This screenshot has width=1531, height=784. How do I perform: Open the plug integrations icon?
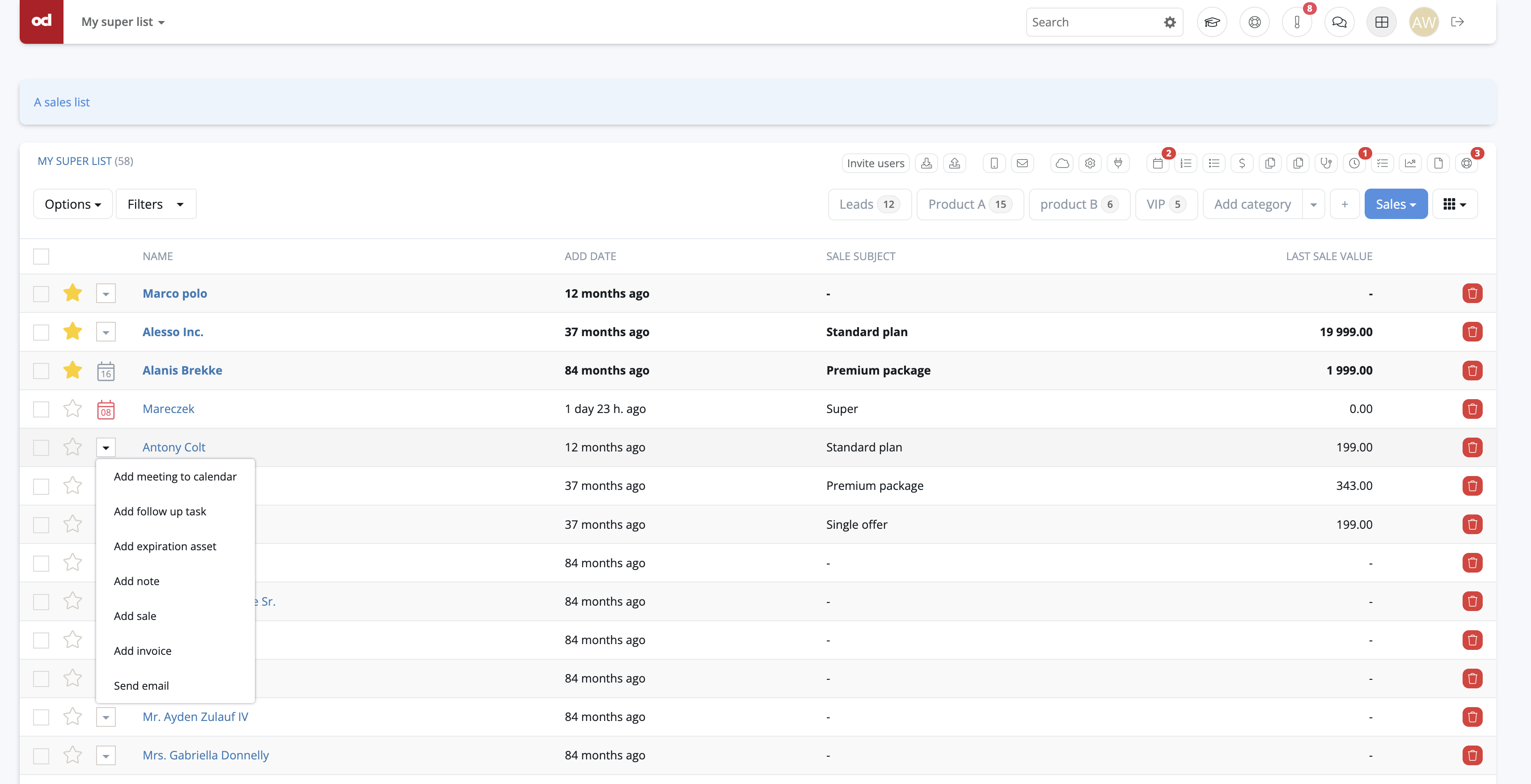[x=1118, y=163]
